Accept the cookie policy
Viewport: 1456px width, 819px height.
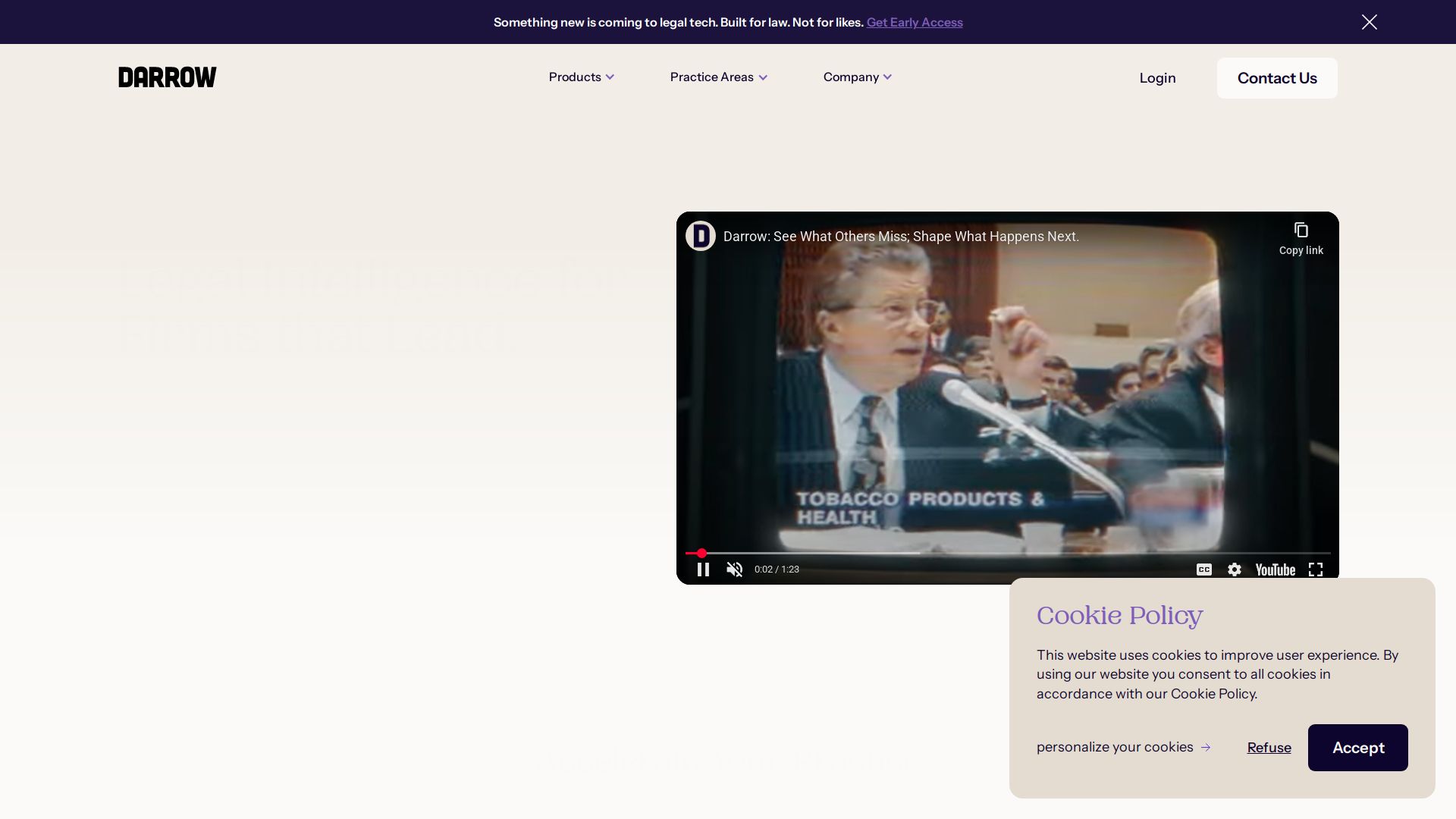[x=1357, y=748]
